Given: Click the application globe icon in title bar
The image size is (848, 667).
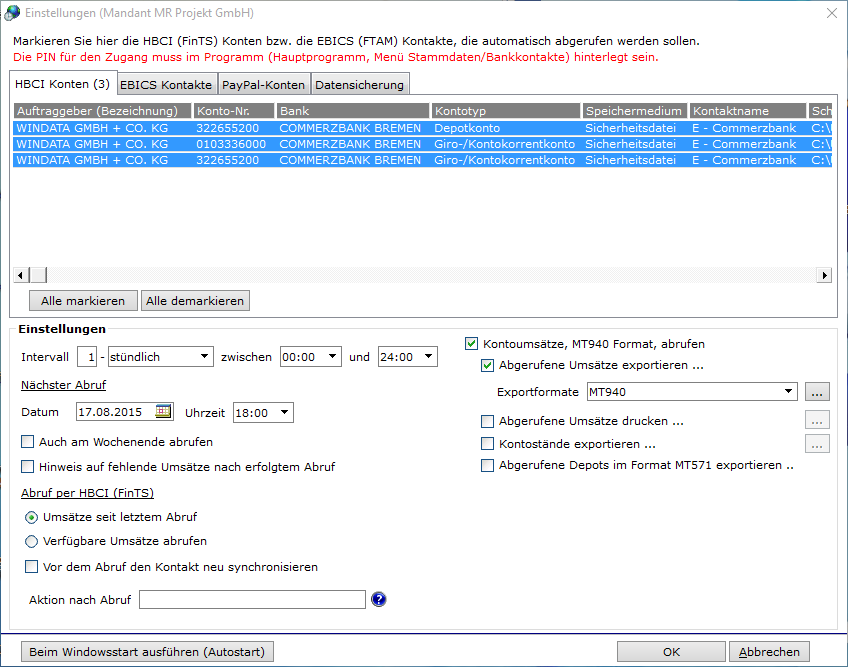Looking at the screenshot, I should click(12, 13).
